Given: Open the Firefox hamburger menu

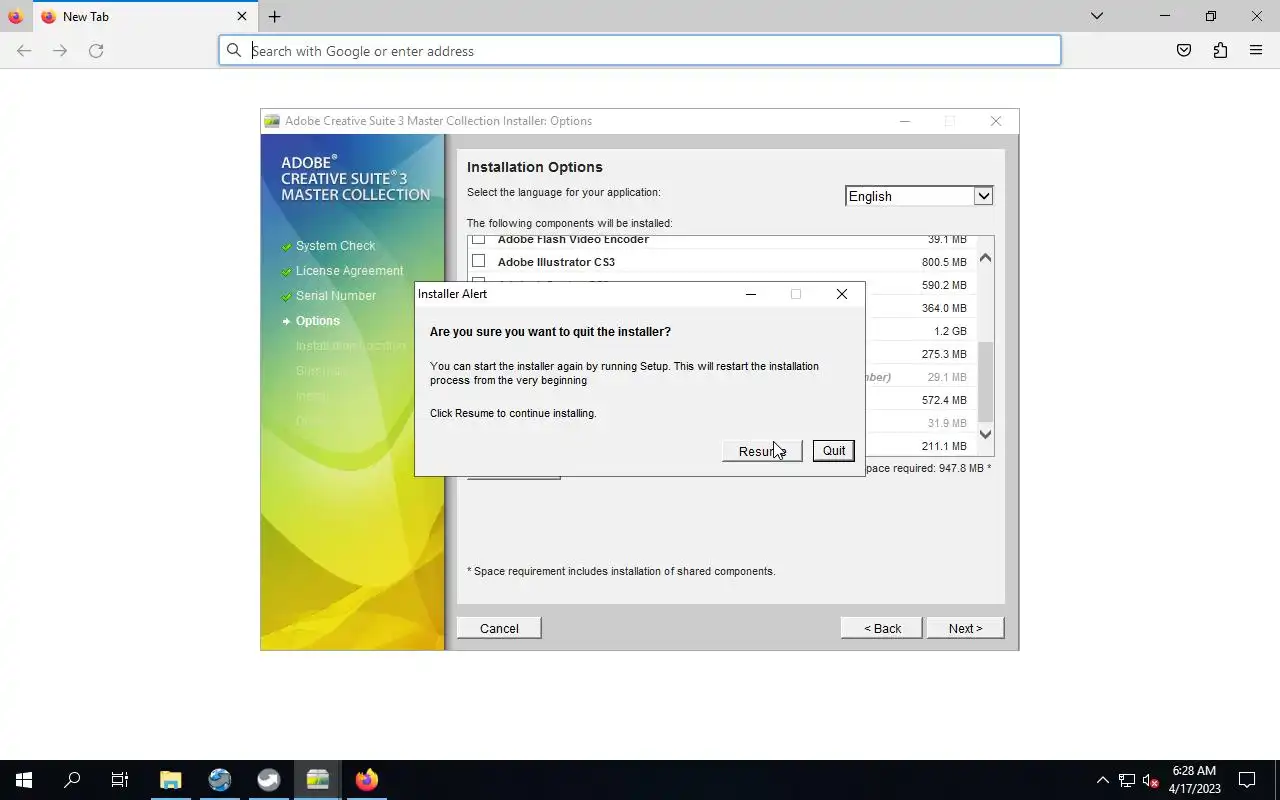Looking at the screenshot, I should (1256, 51).
